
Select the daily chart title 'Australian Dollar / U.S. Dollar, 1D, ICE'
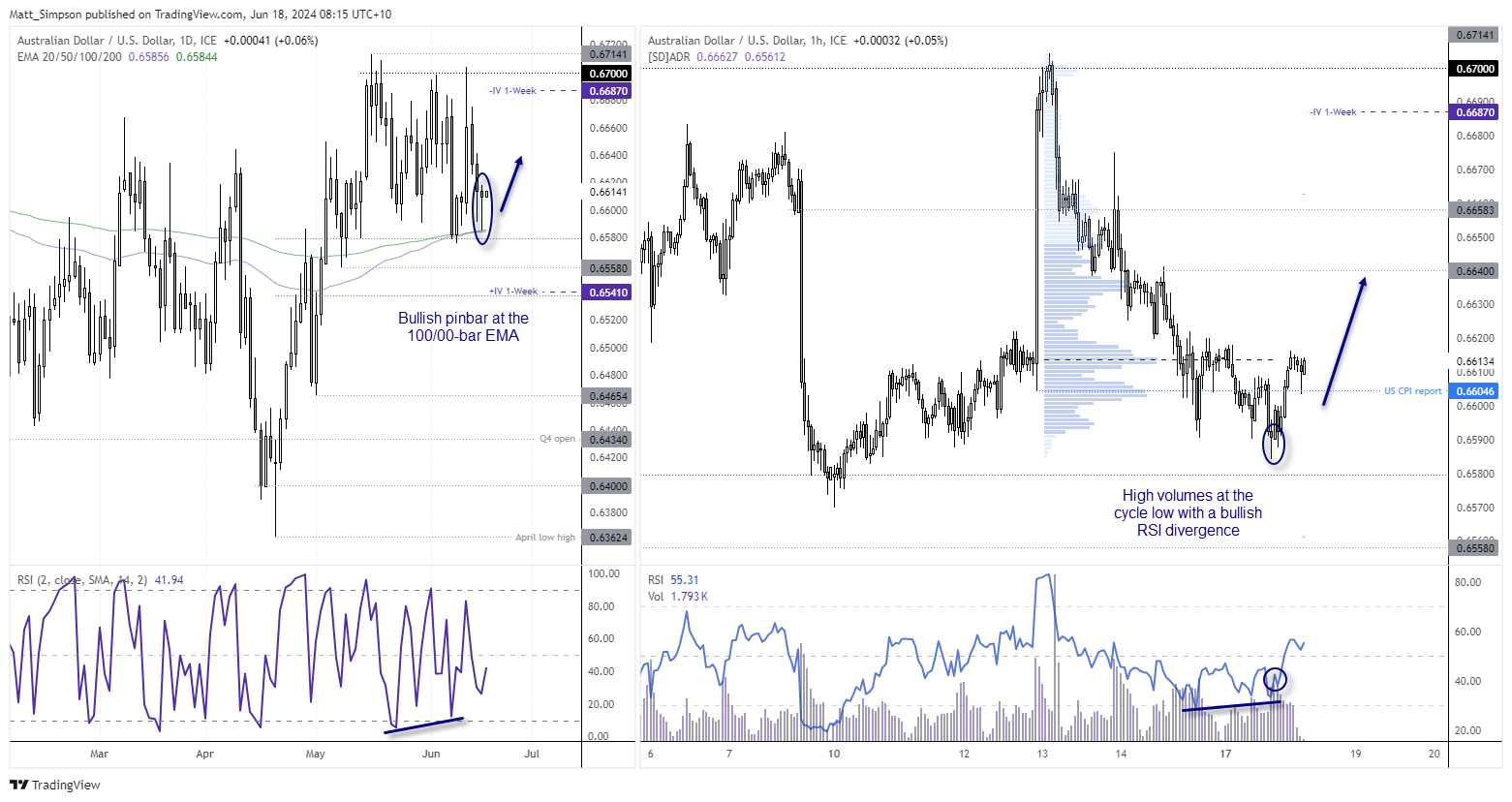(117, 41)
